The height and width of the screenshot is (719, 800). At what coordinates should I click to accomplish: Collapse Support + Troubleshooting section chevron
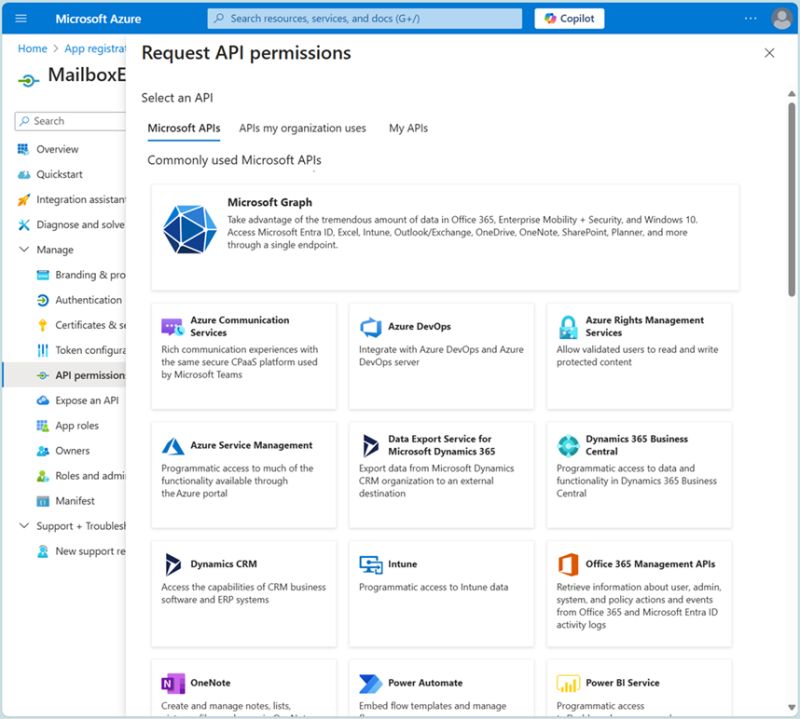(x=23, y=525)
